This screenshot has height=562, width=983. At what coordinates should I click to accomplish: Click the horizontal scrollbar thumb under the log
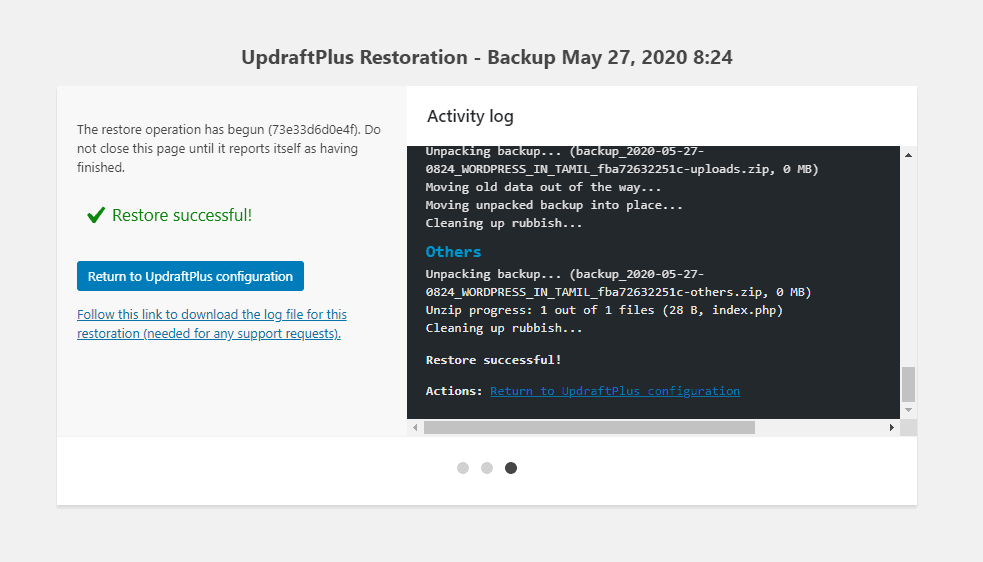[589, 428]
